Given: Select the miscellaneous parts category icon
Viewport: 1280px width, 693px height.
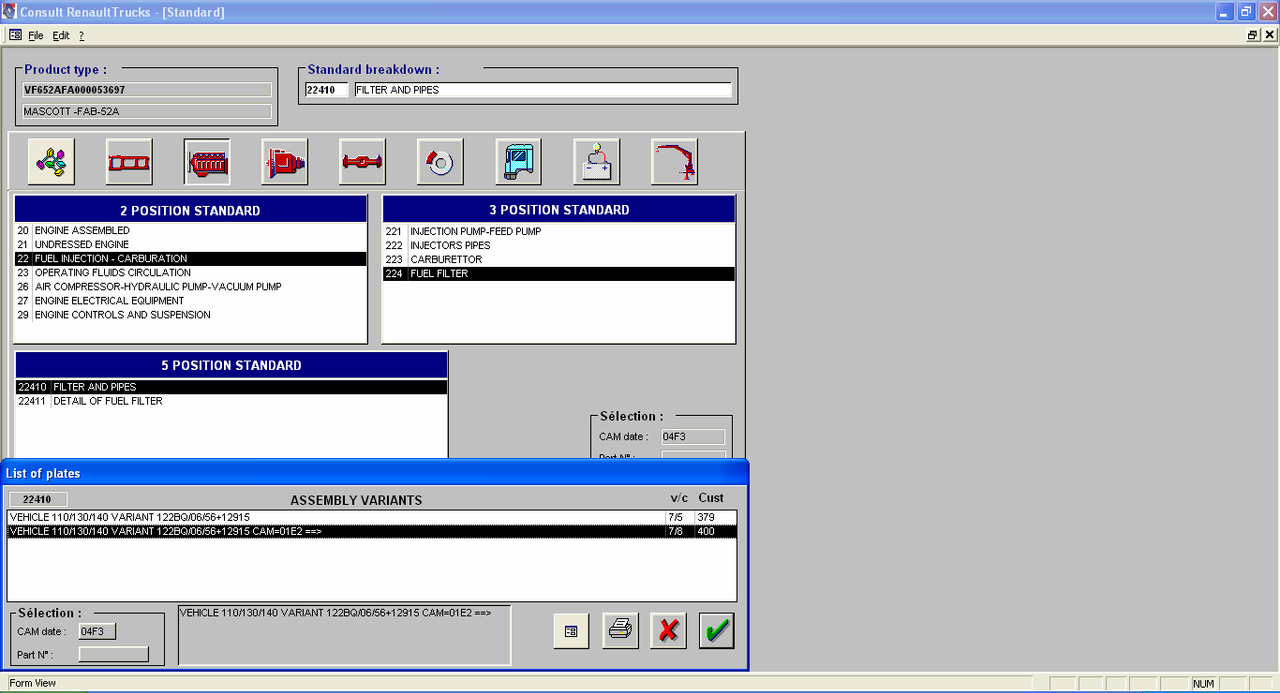Looking at the screenshot, I should point(51,161).
